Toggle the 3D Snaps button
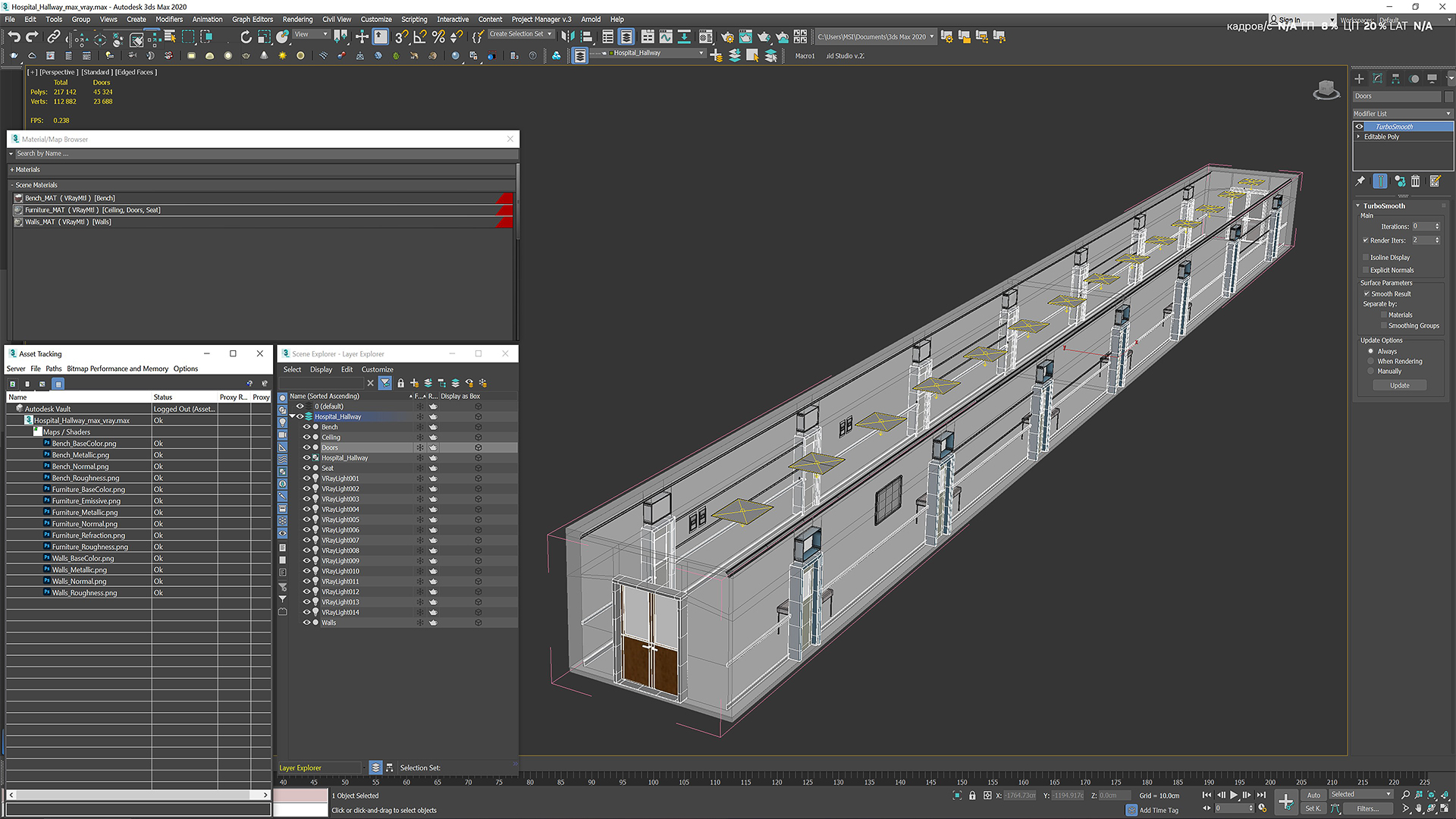1456x819 pixels. pos(401,36)
